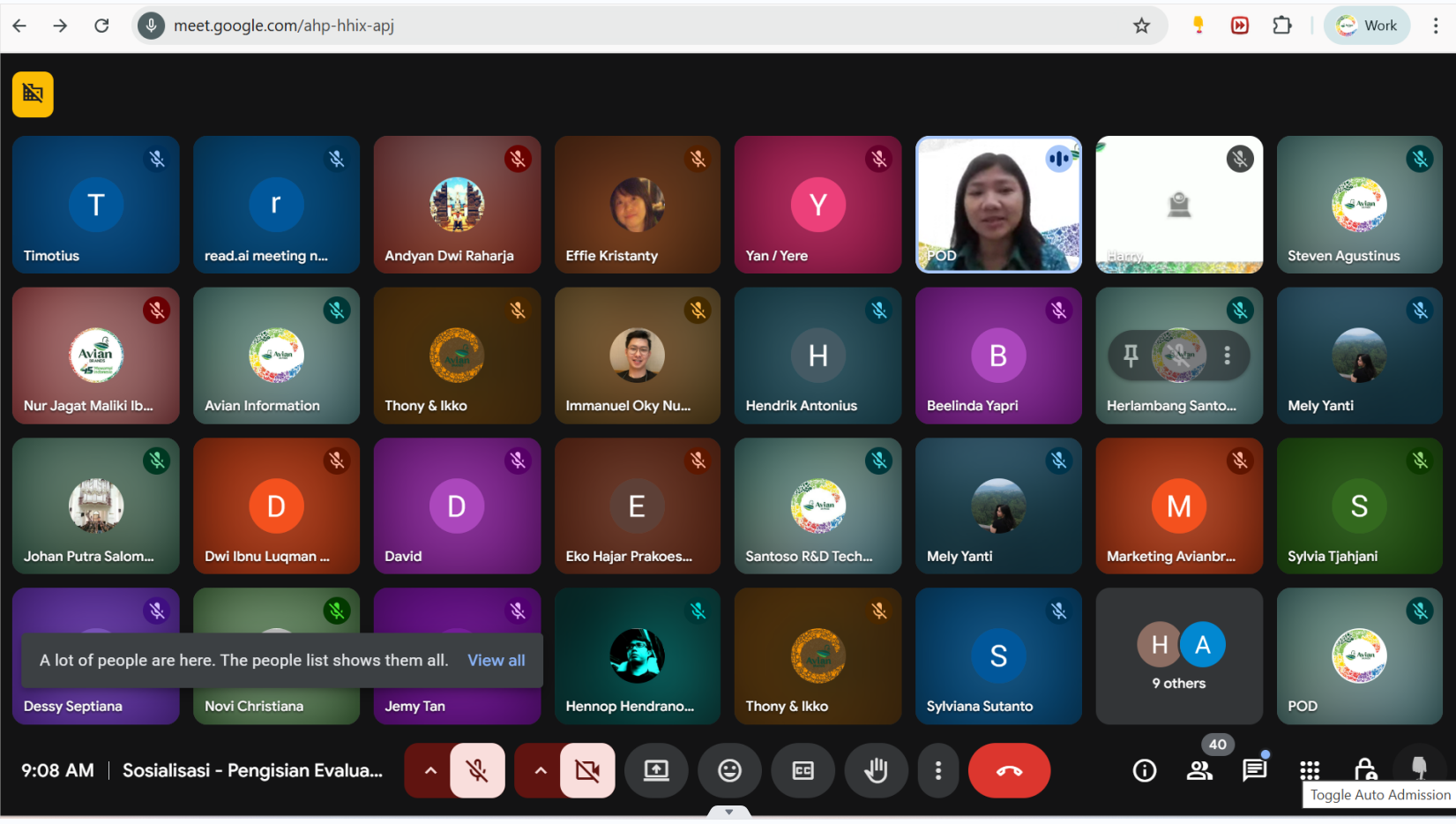Click the raise hand icon
The height and width of the screenshot is (824, 1456).
click(x=875, y=770)
